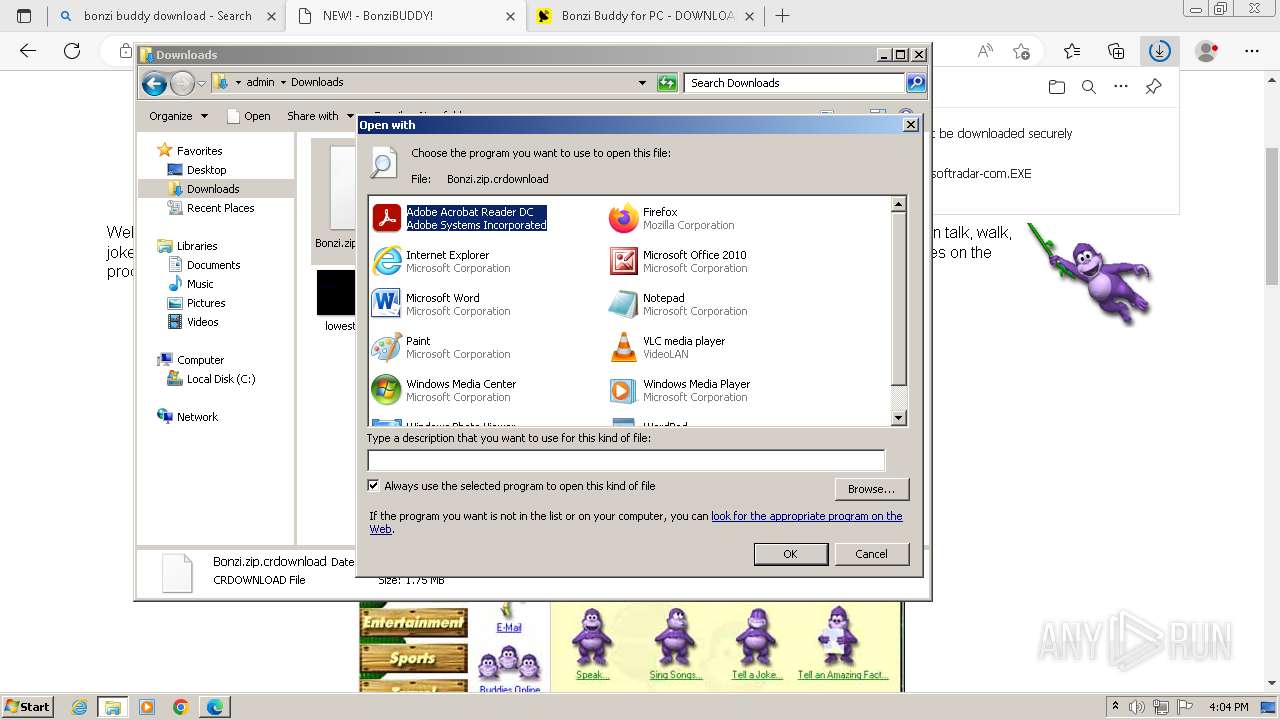Open Edge Settings and more menu
The width and height of the screenshot is (1280, 720).
[1251, 51]
